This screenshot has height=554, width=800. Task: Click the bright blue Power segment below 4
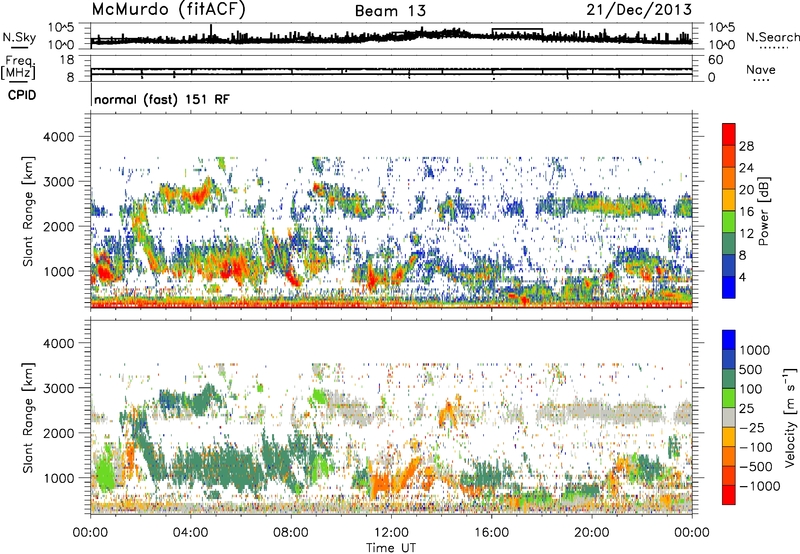point(729,287)
